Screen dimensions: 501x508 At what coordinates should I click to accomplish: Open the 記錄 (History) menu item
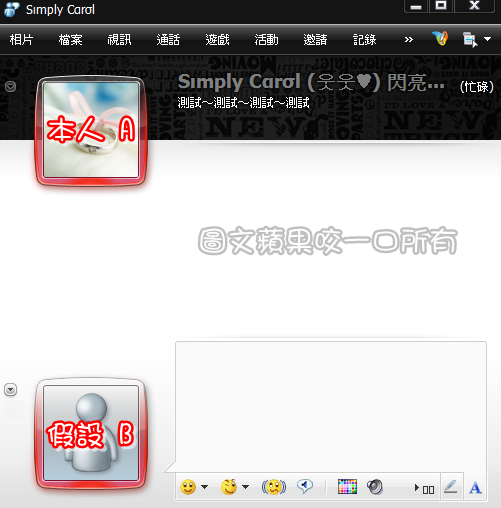365,40
